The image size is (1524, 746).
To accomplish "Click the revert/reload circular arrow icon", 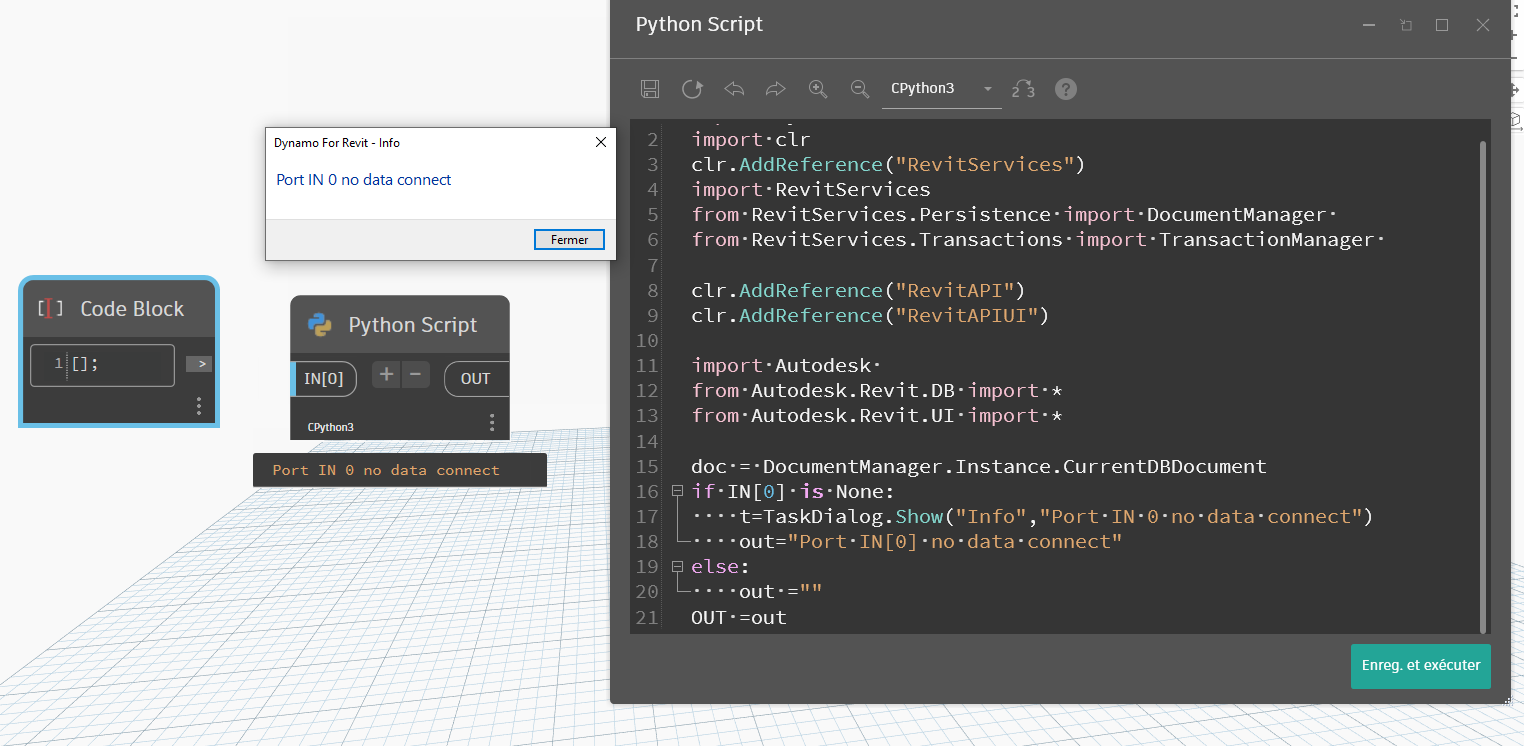I will click(x=692, y=89).
